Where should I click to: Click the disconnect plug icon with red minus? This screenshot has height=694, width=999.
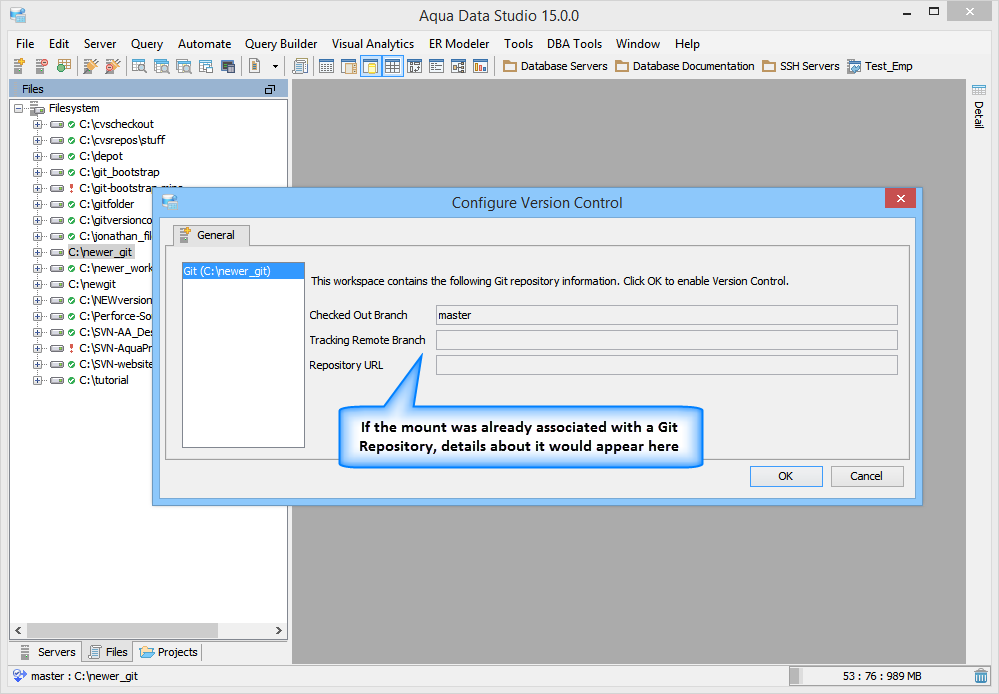coord(113,66)
